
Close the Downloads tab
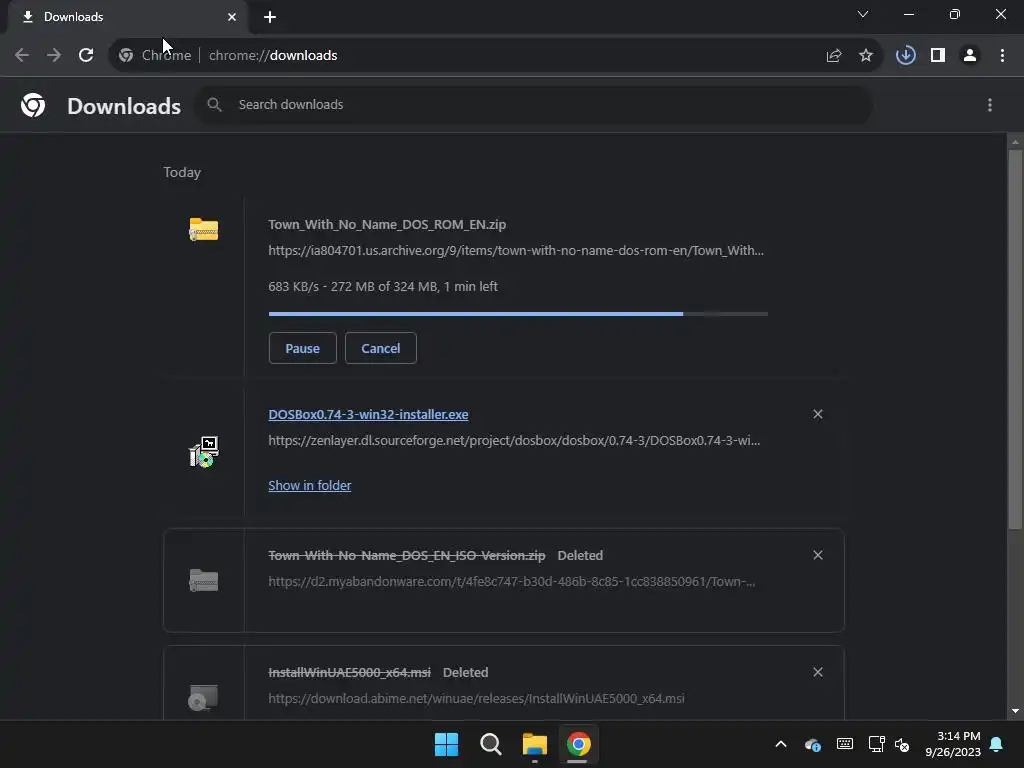click(232, 17)
